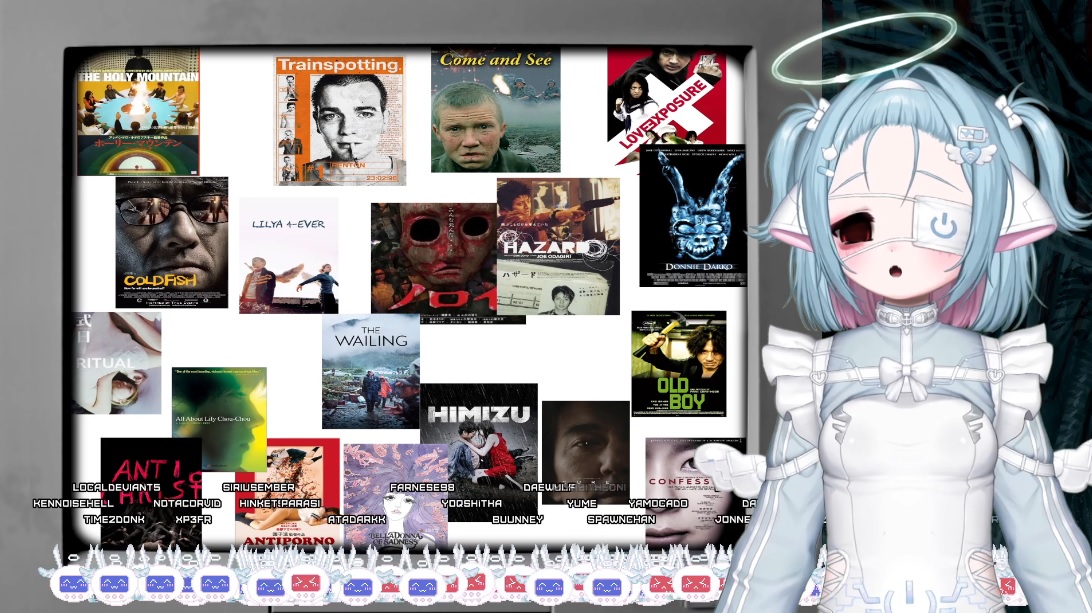Click the username KENNOISEHELL

73,504
